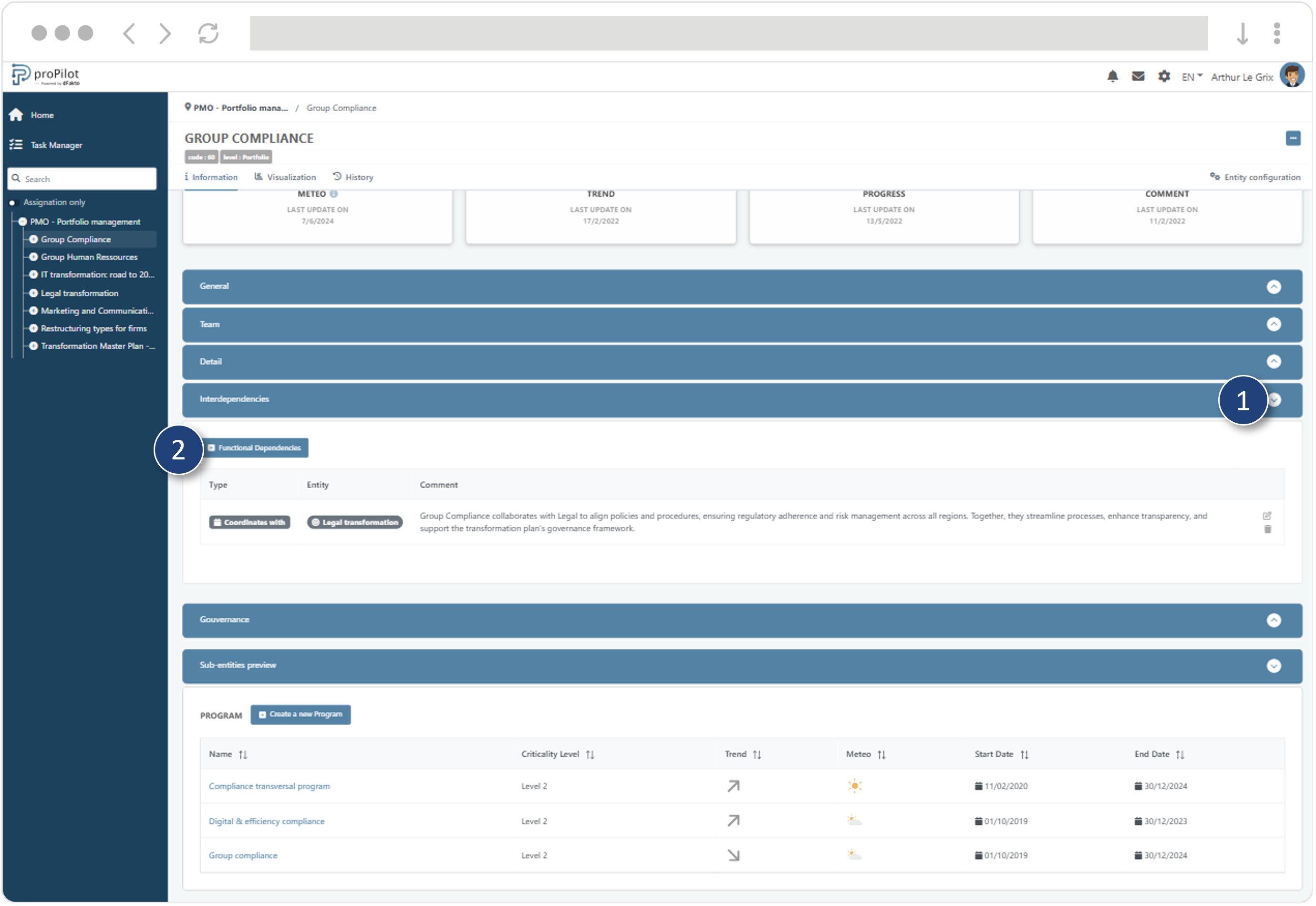Open the messages envelope icon
The image size is (1316, 906).
(1138, 77)
